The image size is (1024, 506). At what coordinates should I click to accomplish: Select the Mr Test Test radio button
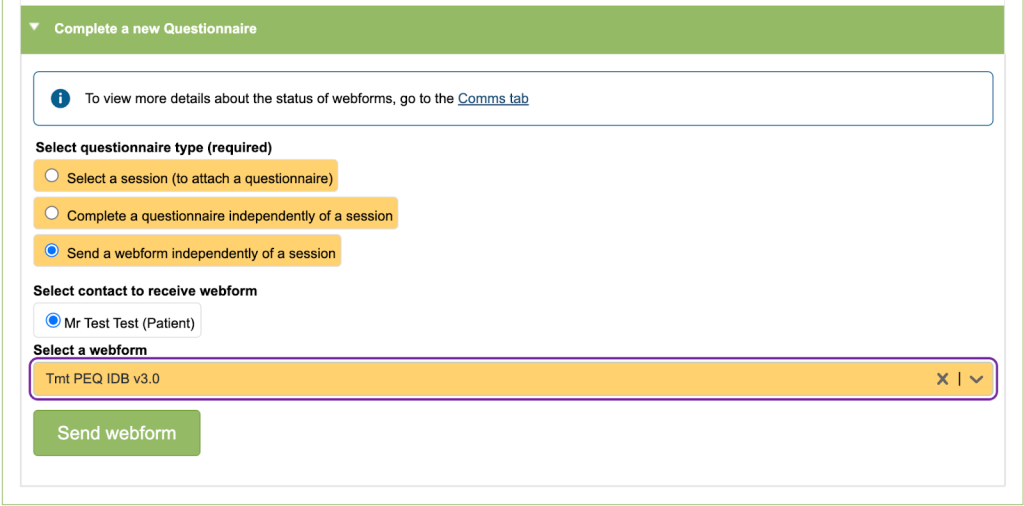(x=53, y=321)
